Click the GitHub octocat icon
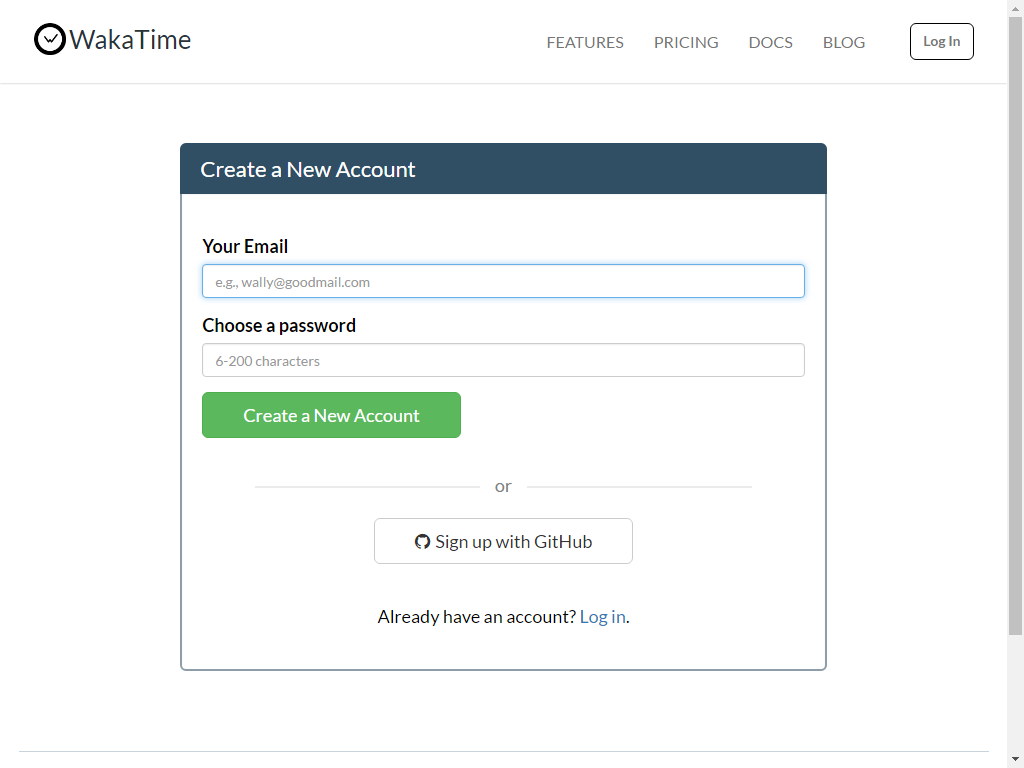Image resolution: width=1024 pixels, height=768 pixels. click(422, 542)
